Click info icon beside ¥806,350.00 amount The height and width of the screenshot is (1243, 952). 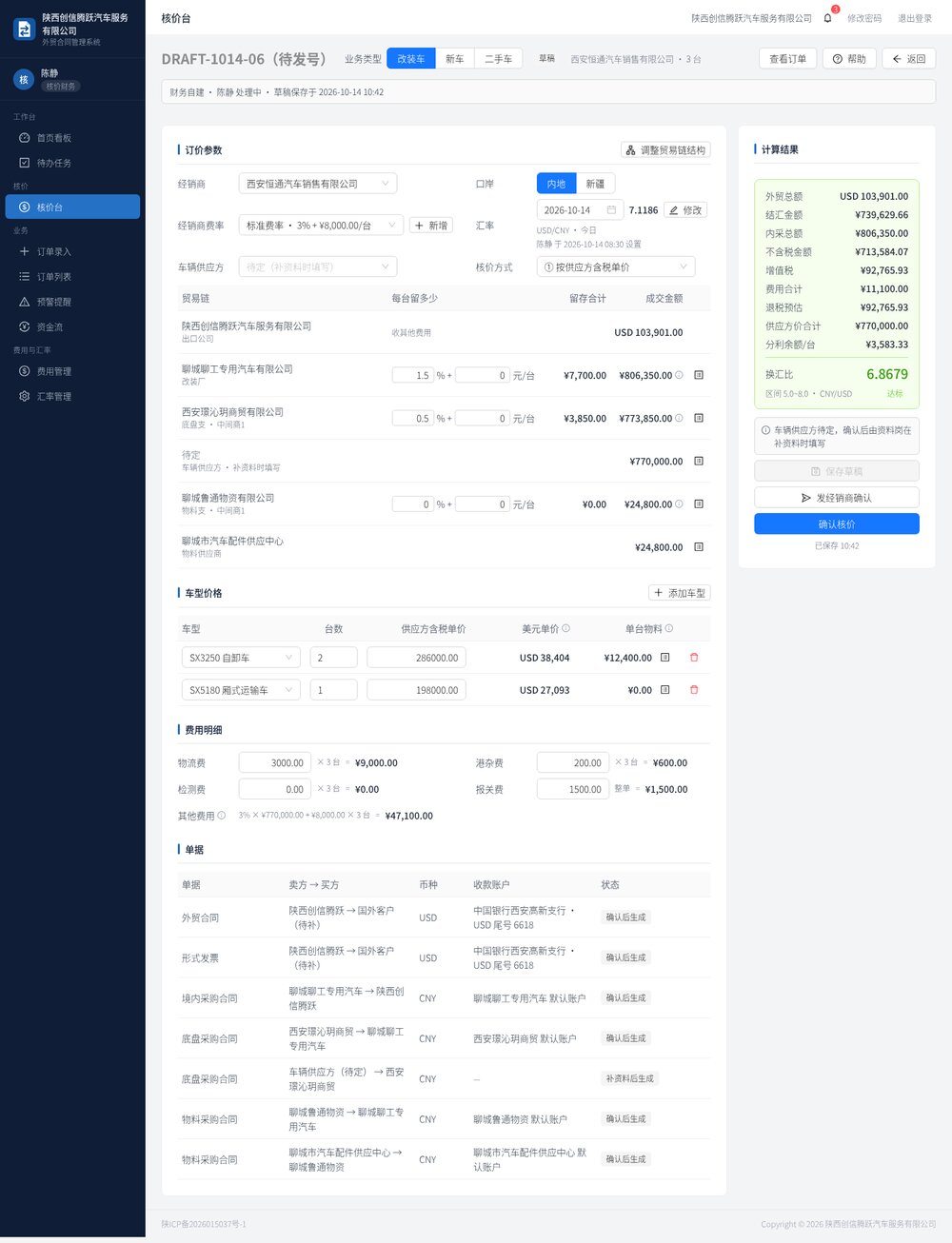[x=679, y=375]
